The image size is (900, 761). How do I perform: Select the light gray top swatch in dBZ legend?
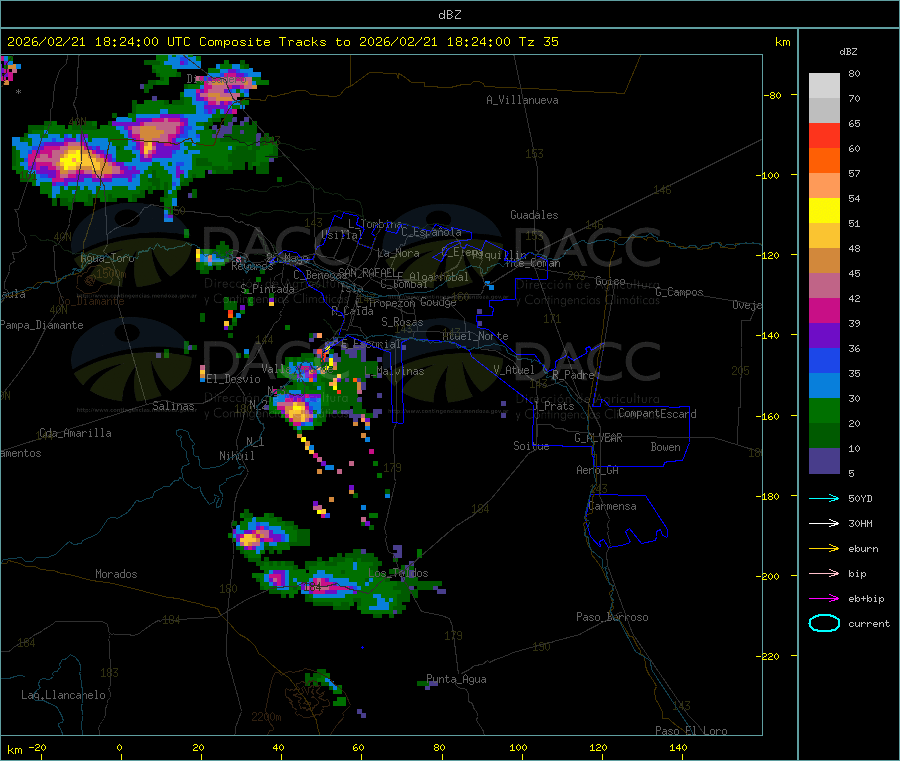click(824, 86)
